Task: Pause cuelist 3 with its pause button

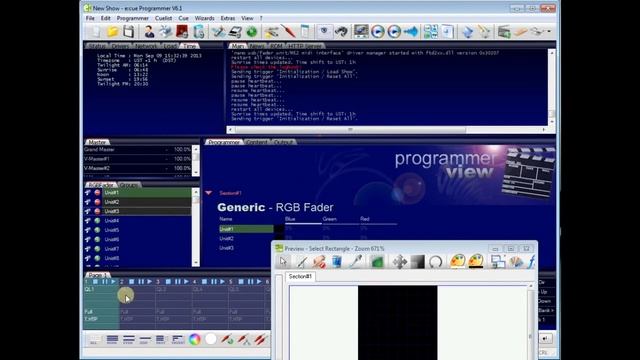Action: tap(177, 282)
